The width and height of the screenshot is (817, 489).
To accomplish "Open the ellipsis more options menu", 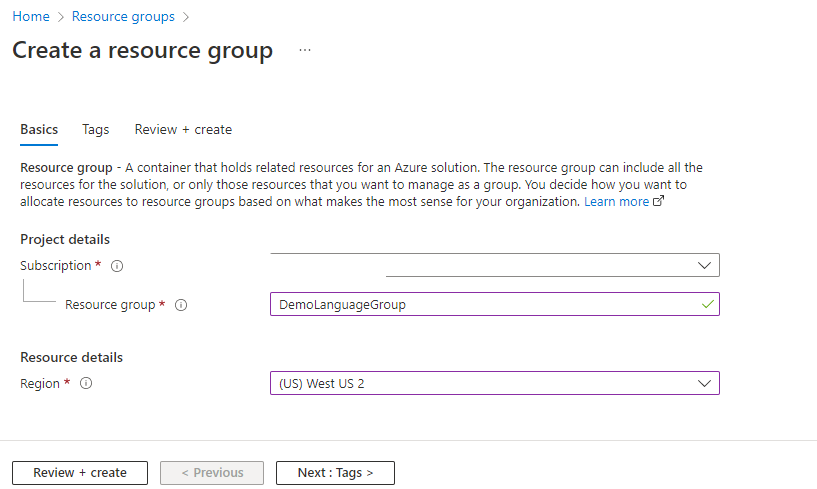I will (305, 50).
